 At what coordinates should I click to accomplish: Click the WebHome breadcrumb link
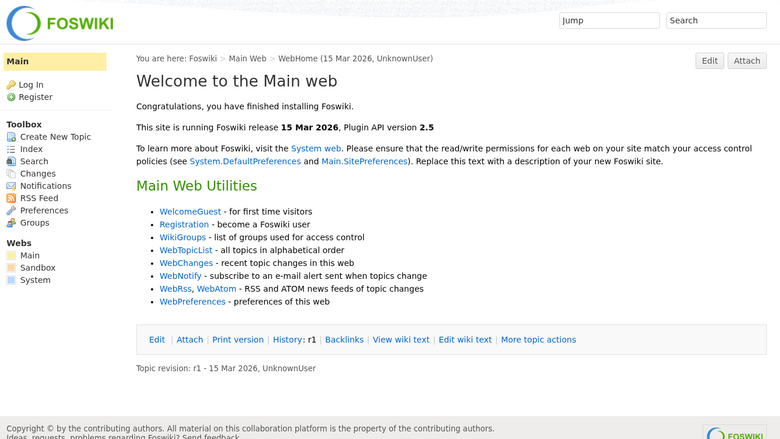tap(297, 59)
